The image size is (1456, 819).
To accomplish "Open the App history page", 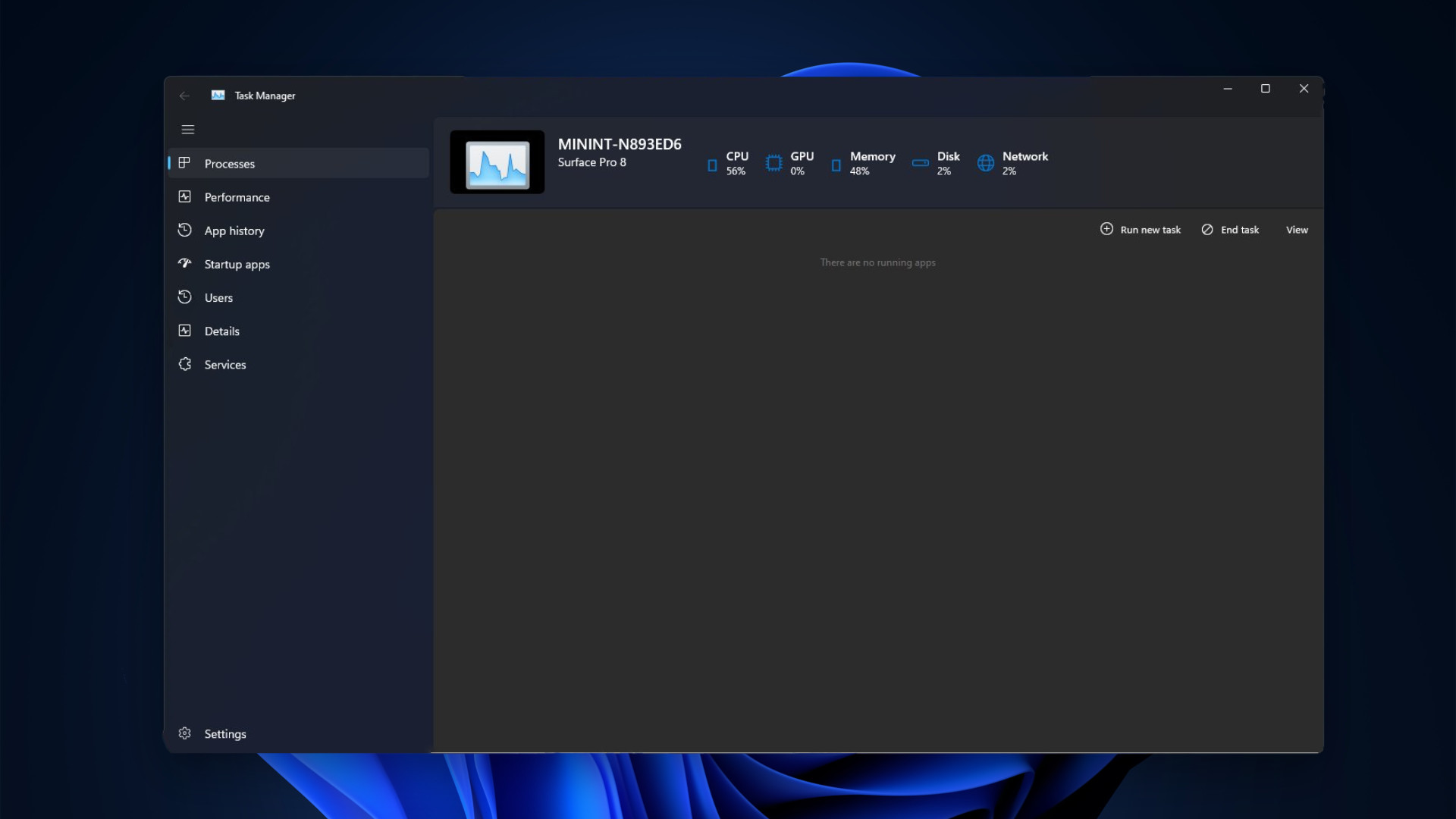I will pos(234,231).
